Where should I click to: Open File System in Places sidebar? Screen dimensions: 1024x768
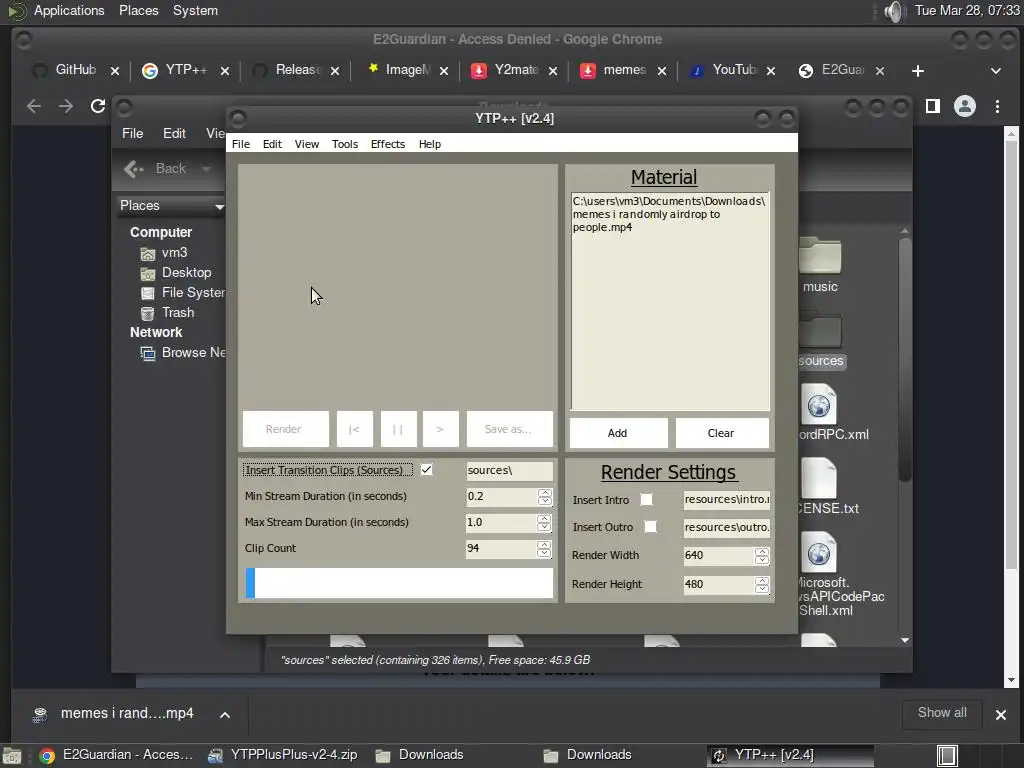[x=183, y=293]
